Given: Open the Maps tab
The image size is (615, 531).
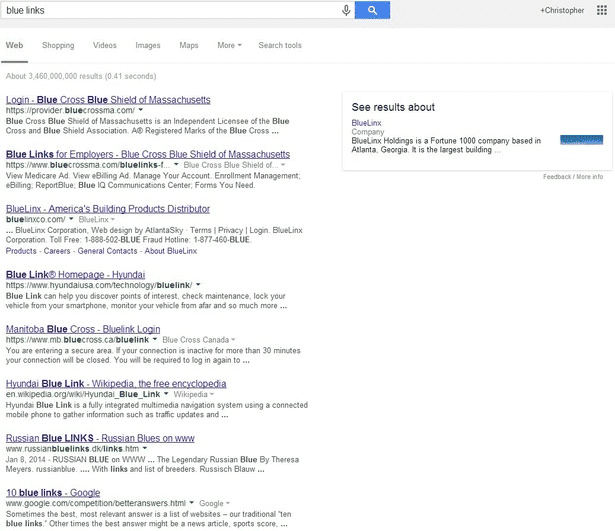Looking at the screenshot, I should pyautogui.click(x=189, y=45).
